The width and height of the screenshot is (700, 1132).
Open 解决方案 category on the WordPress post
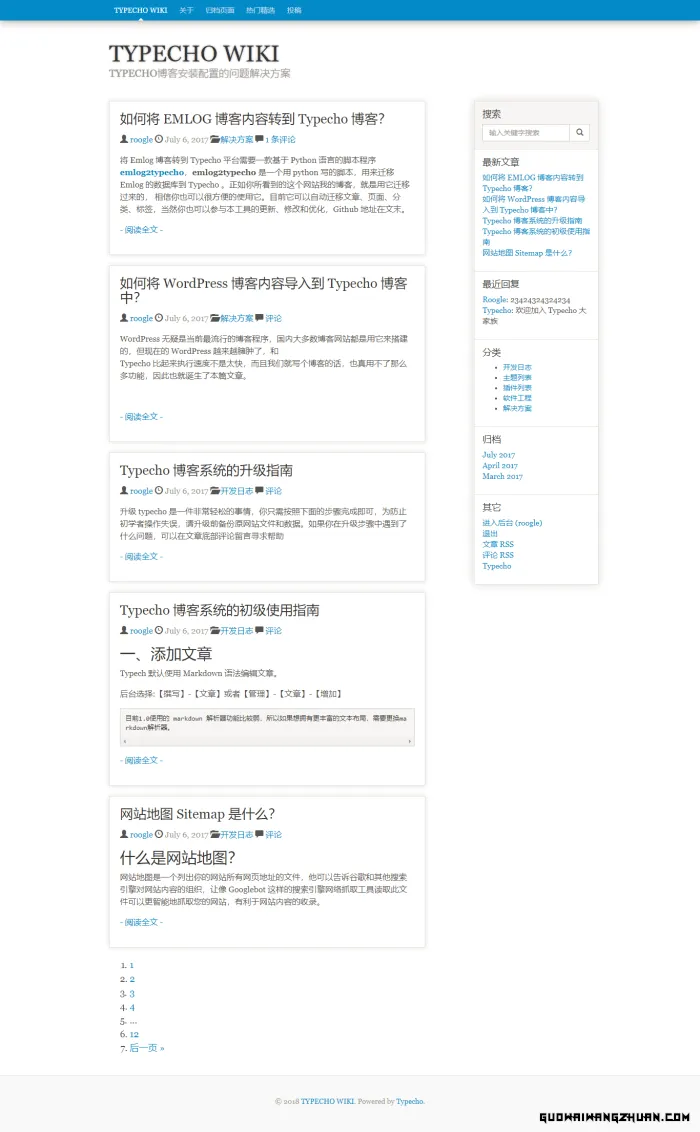pos(237,318)
